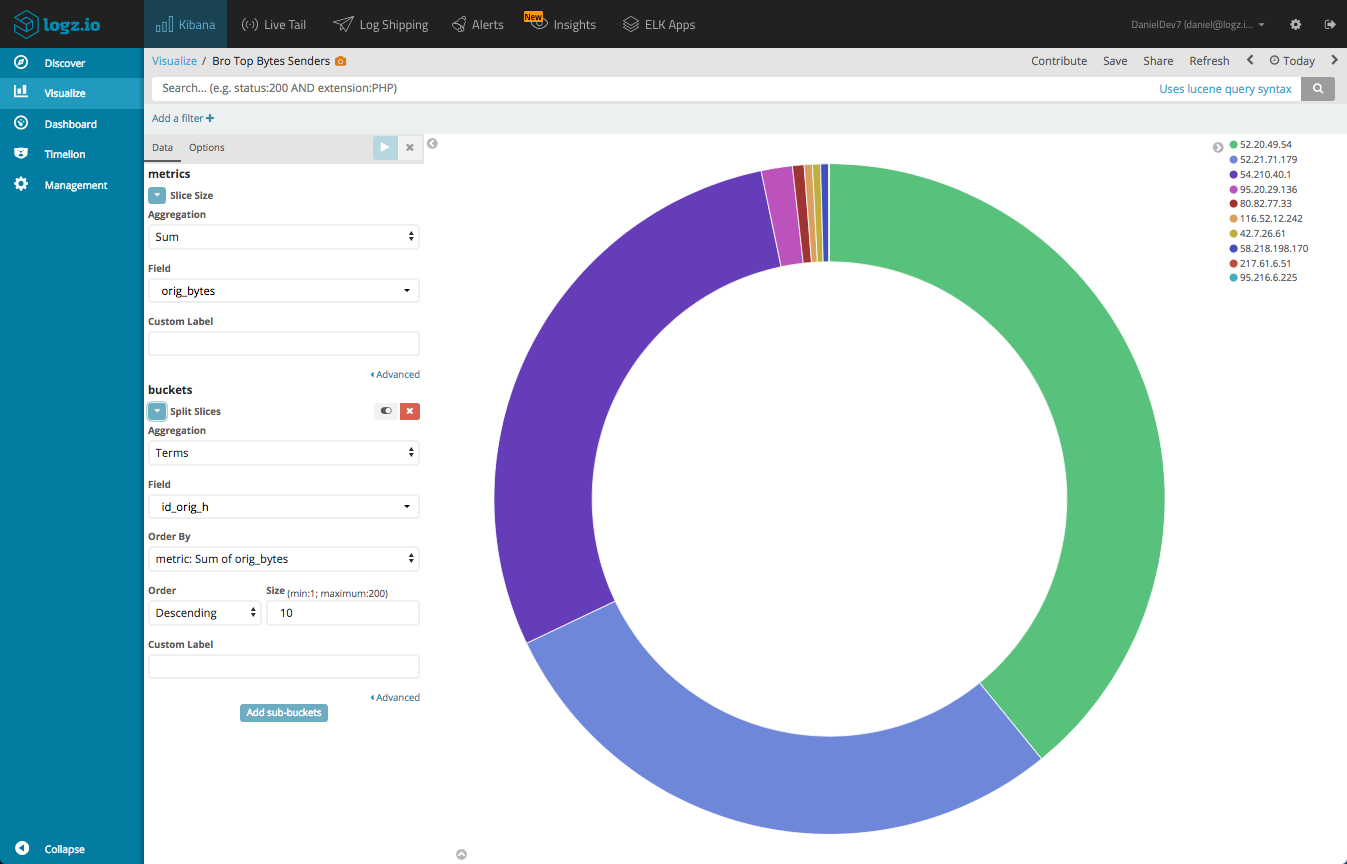Open ELK Apps
The height and width of the screenshot is (864, 1347).
[x=658, y=24]
